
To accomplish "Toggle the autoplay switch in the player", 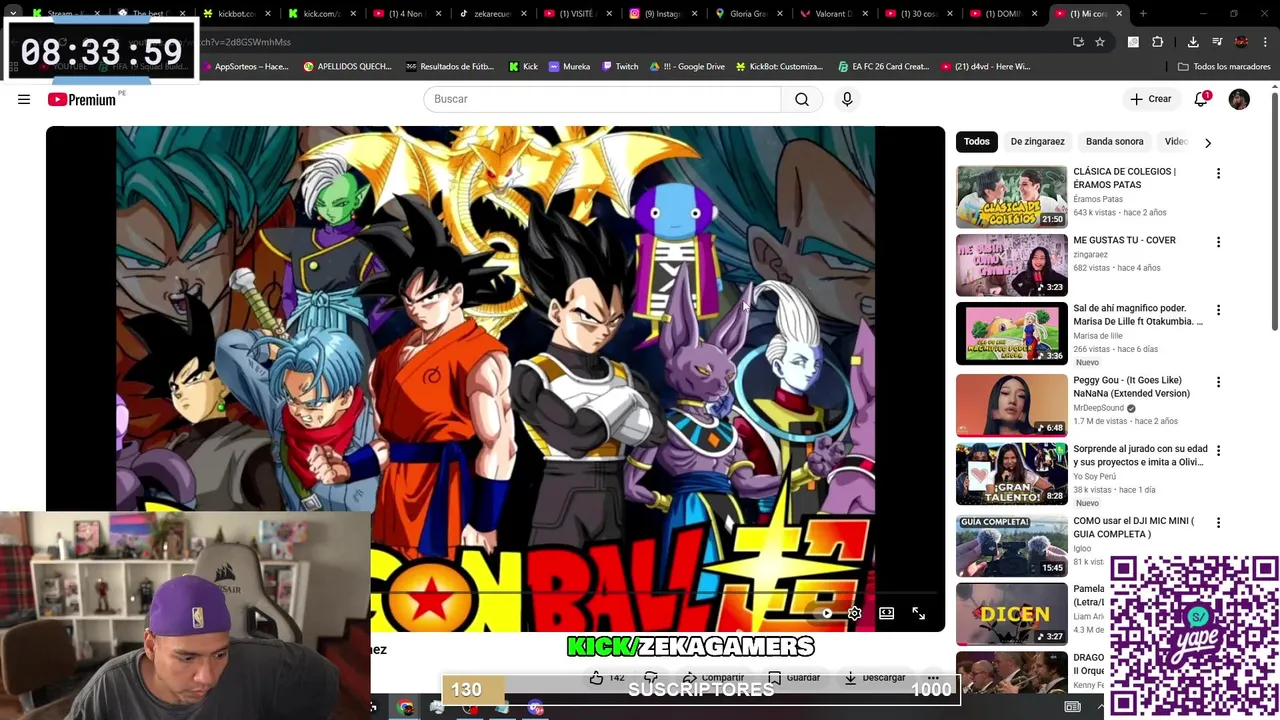I will (823, 613).
